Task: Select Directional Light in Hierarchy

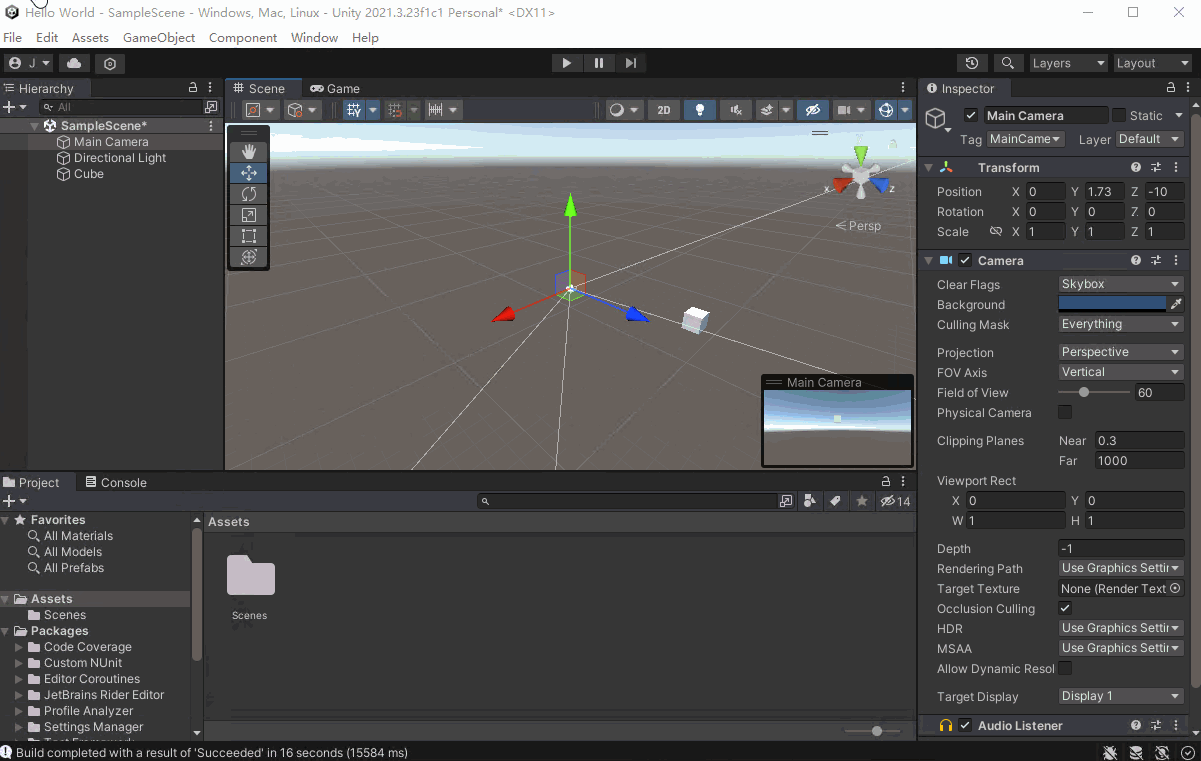Action: (x=120, y=158)
